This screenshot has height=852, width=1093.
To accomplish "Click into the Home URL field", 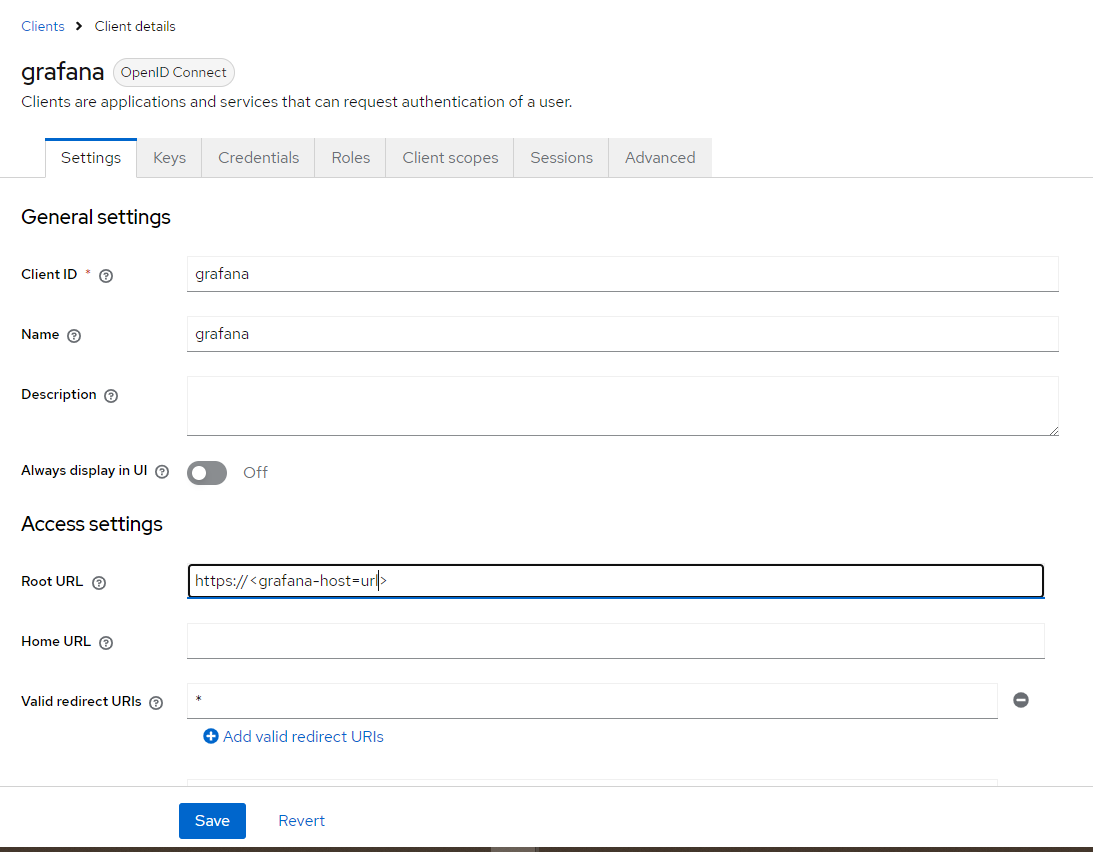I will (x=615, y=641).
